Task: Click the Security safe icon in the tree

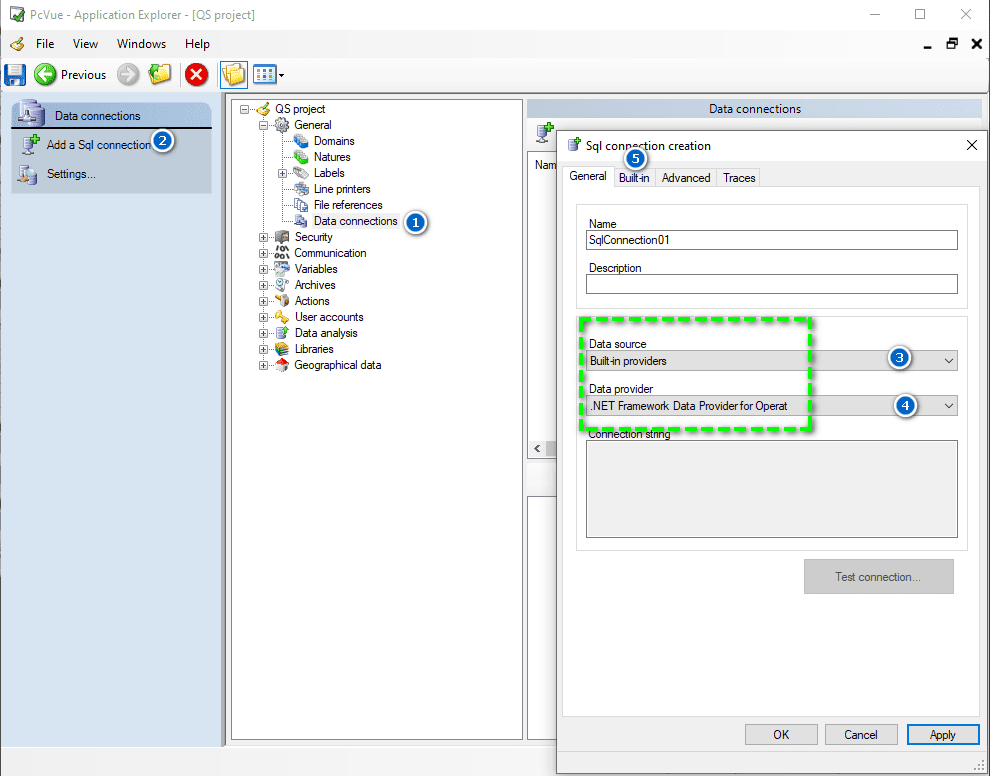Action: pyautogui.click(x=282, y=237)
